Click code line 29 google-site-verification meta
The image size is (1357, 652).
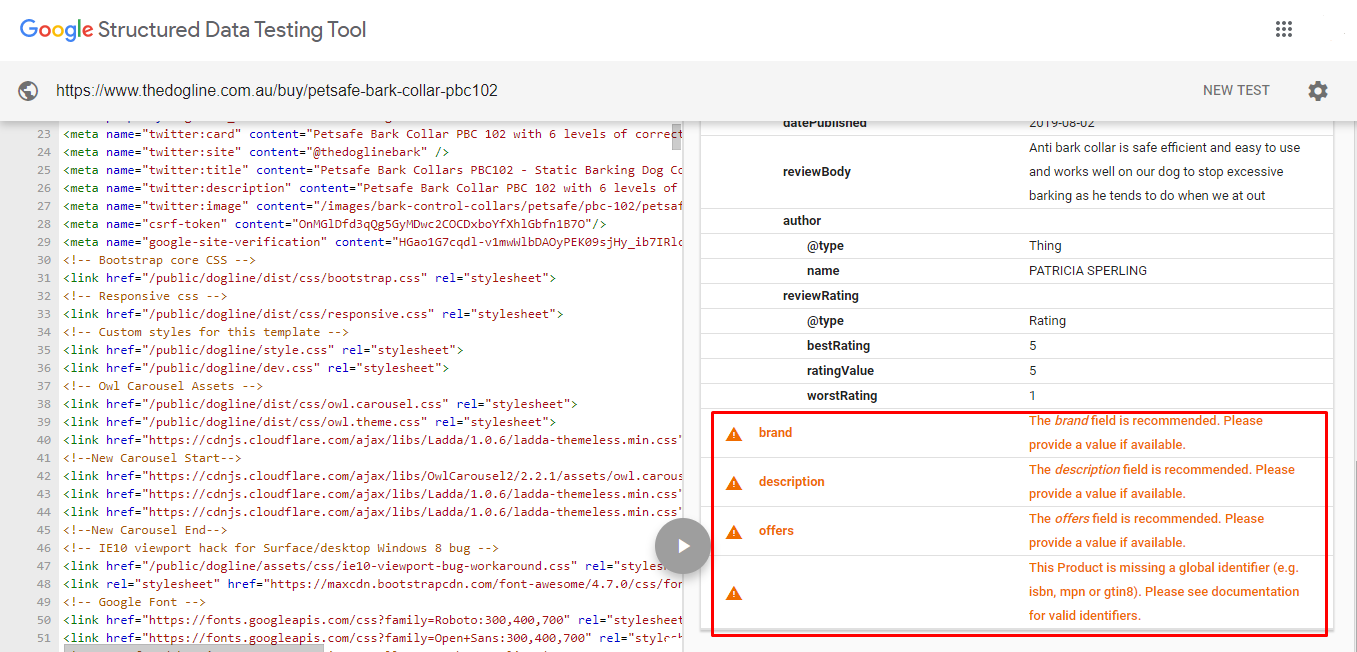pos(373,242)
